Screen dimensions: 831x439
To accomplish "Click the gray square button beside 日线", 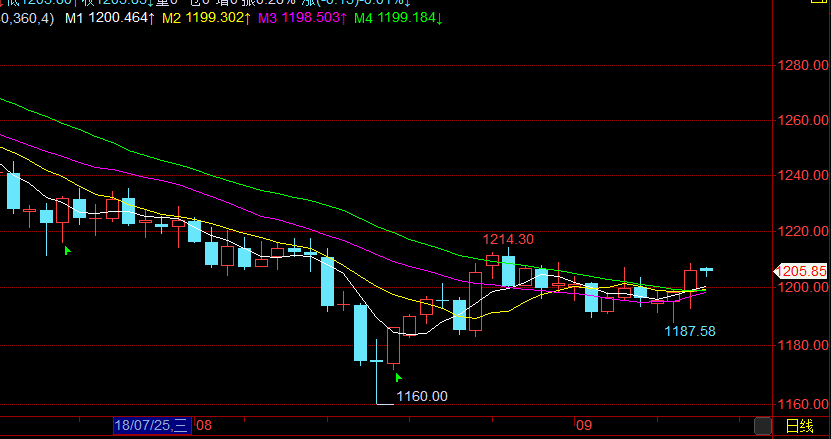I will [763, 426].
